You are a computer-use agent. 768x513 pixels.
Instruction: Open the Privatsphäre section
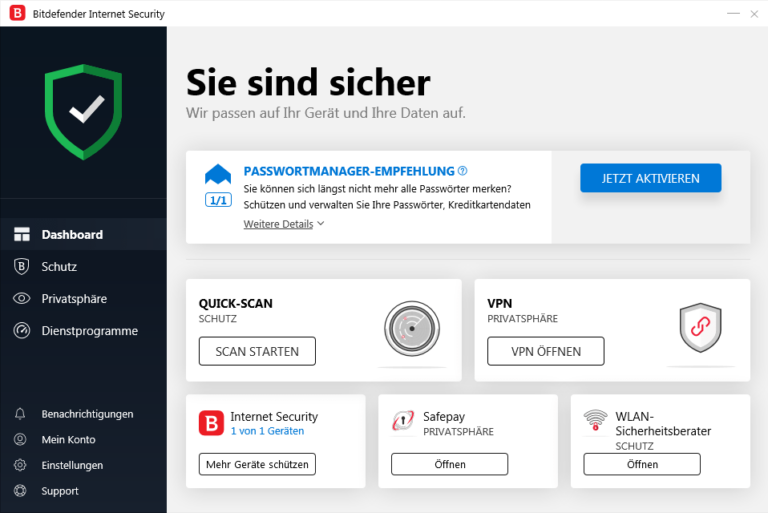click(x=83, y=298)
